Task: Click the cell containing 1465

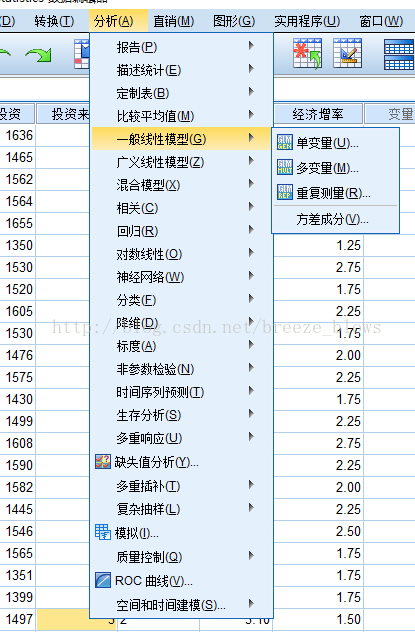Action: tap(17, 157)
